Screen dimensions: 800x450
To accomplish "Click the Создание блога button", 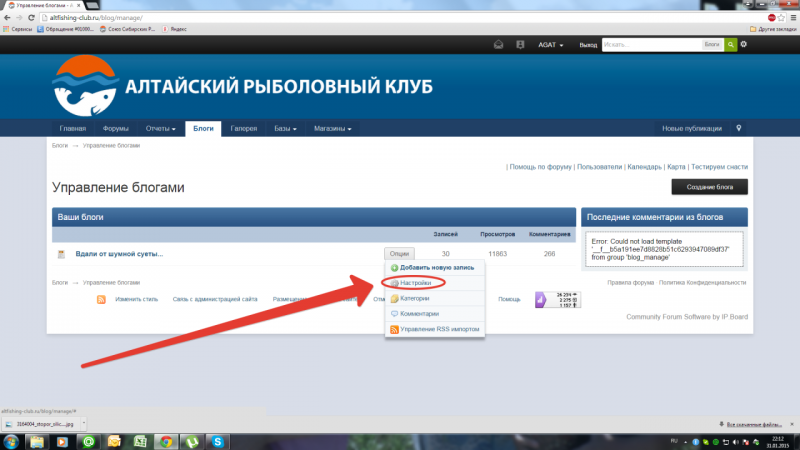I will (x=710, y=187).
